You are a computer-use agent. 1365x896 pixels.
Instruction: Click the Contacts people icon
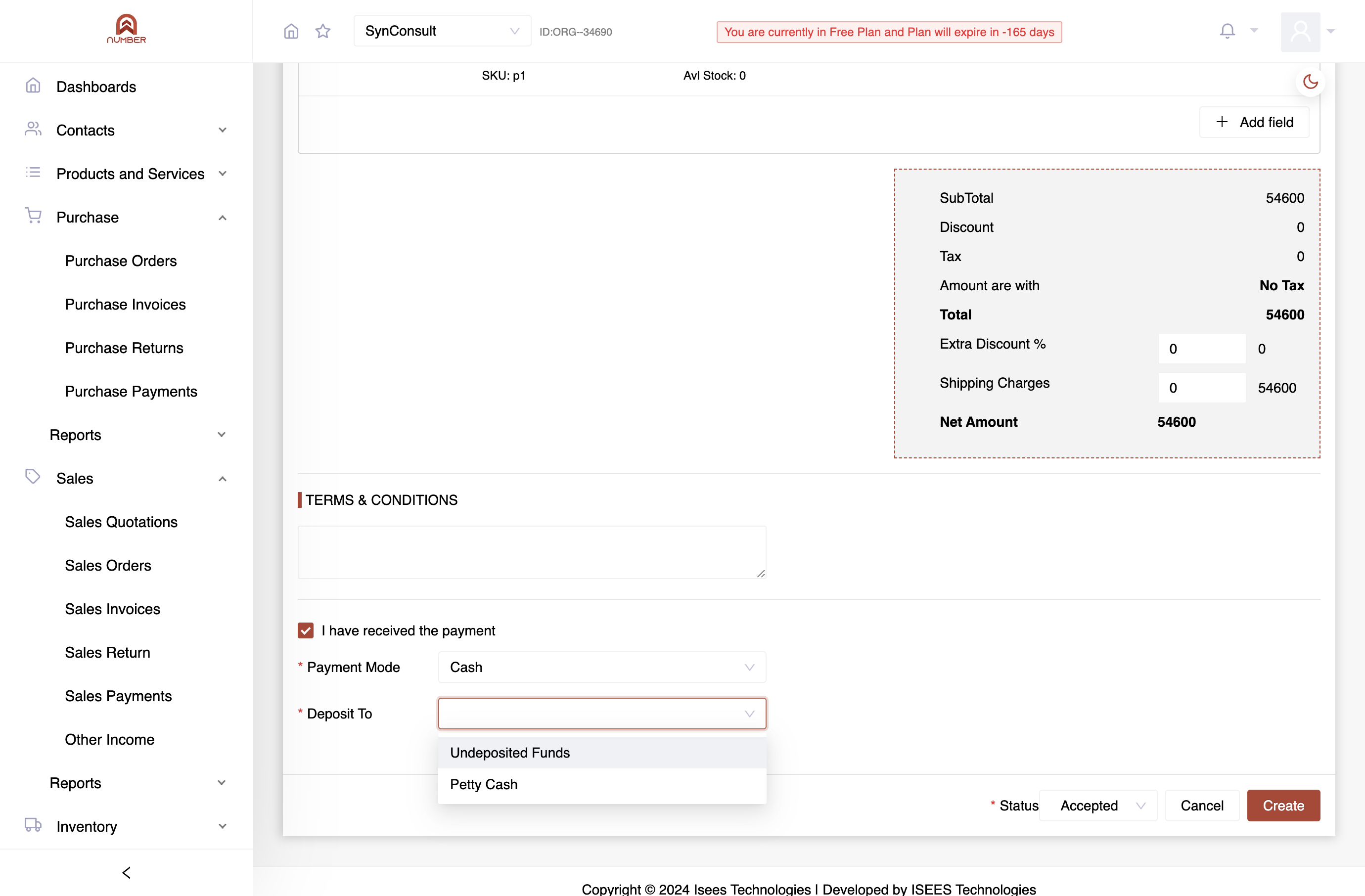point(33,129)
